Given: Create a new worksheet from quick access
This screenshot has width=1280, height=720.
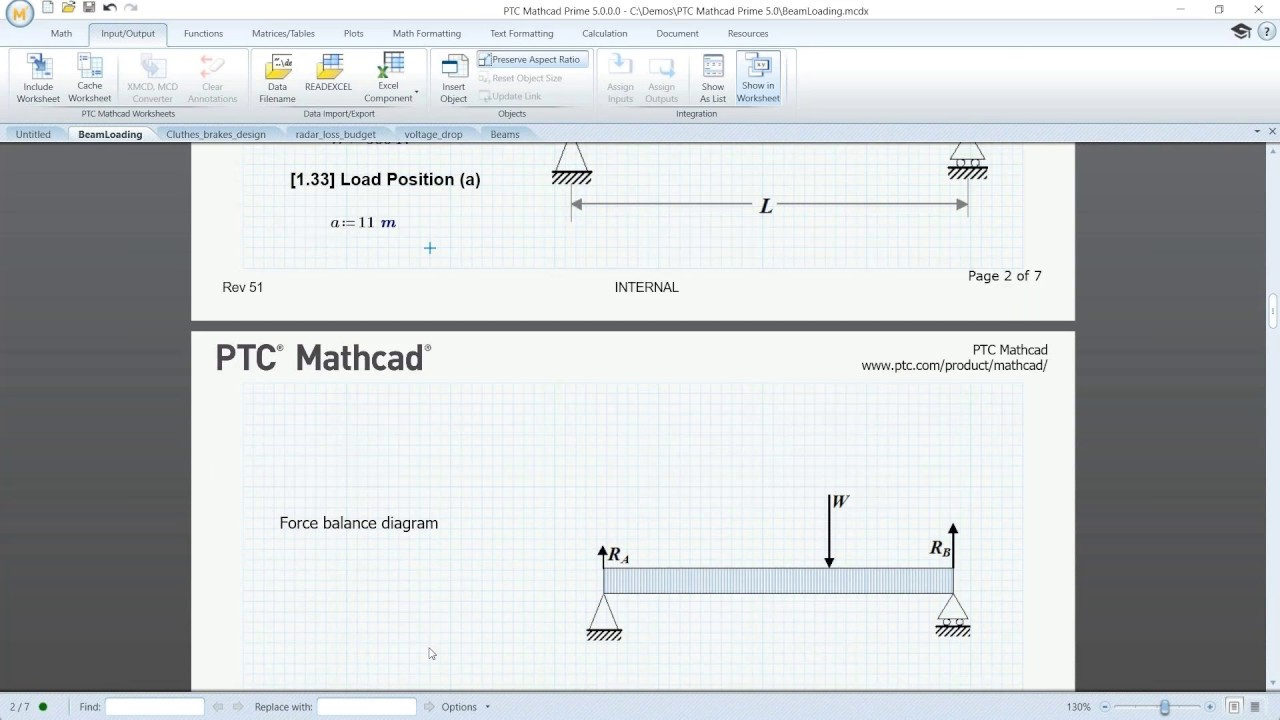Looking at the screenshot, I should click(47, 8).
